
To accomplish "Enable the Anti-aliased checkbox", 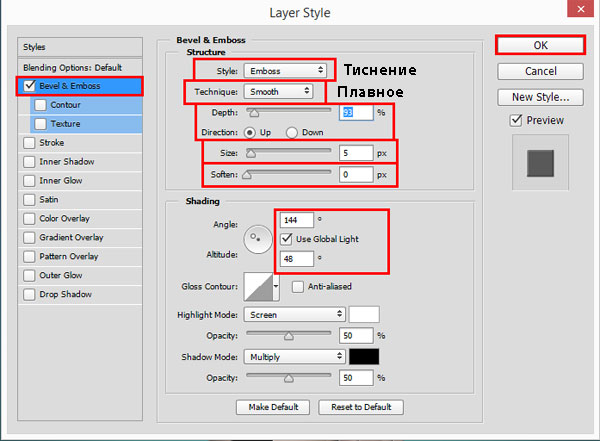I will pyautogui.click(x=298, y=286).
